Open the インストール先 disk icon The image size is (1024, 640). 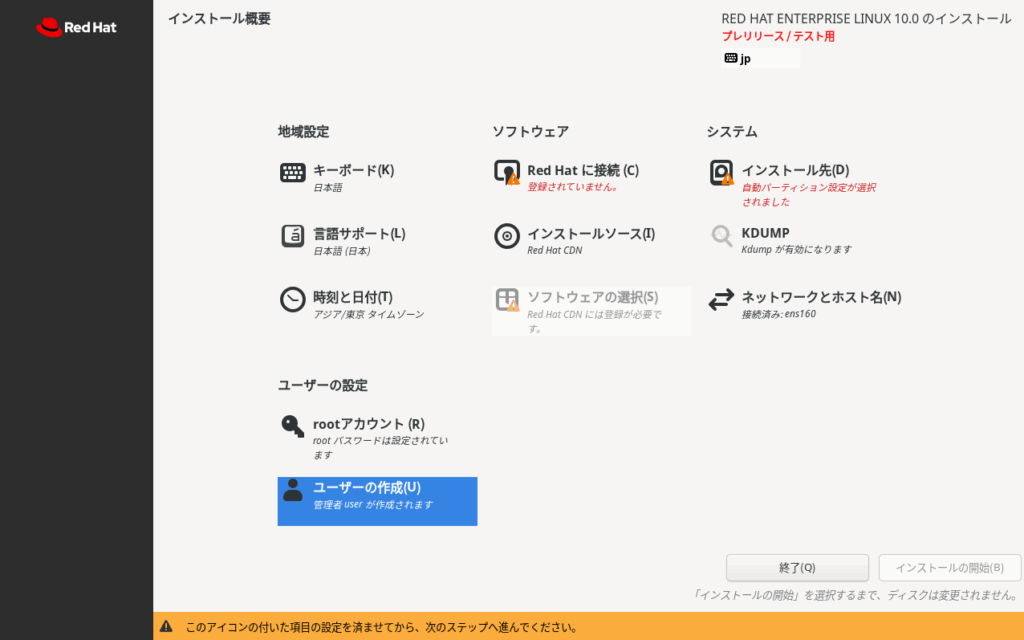721,173
